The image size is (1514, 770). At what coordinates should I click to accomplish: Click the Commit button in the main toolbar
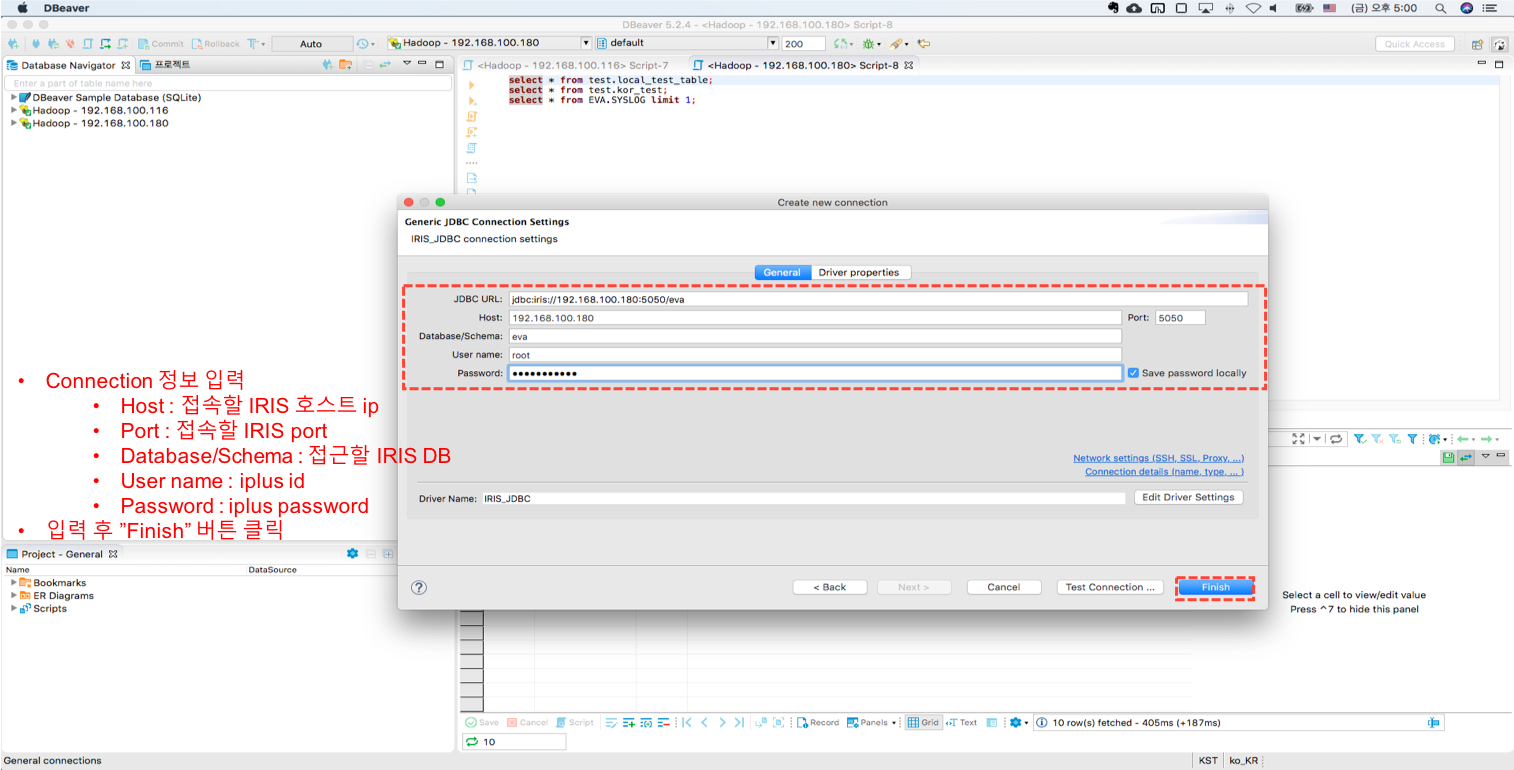pyautogui.click(x=160, y=44)
